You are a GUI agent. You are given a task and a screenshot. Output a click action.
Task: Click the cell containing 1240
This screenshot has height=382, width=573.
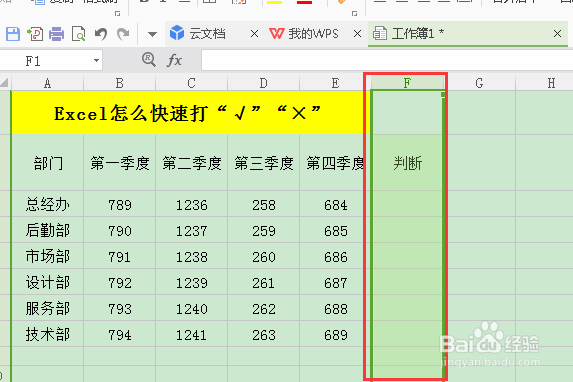tap(191, 308)
